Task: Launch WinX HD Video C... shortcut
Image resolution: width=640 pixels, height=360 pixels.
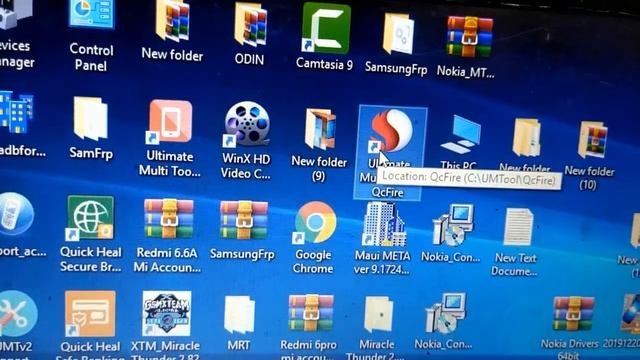Action: click(x=246, y=141)
